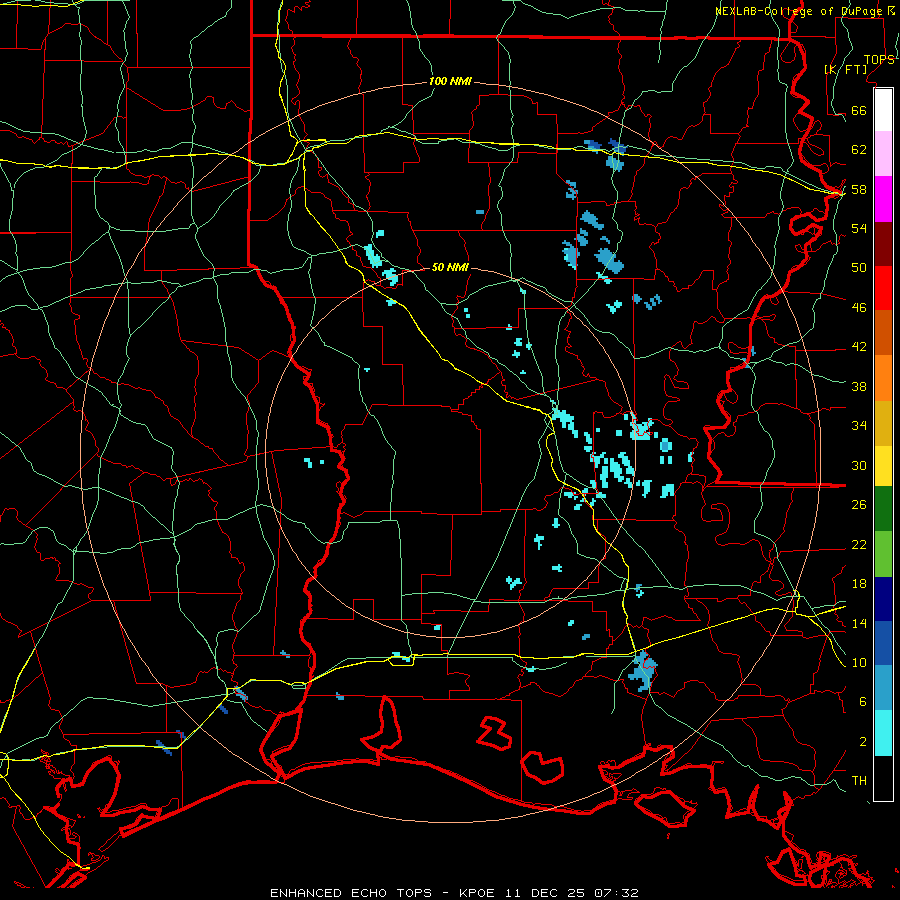Click the '30' legend label
Image resolution: width=900 pixels, height=900 pixels.
click(859, 465)
